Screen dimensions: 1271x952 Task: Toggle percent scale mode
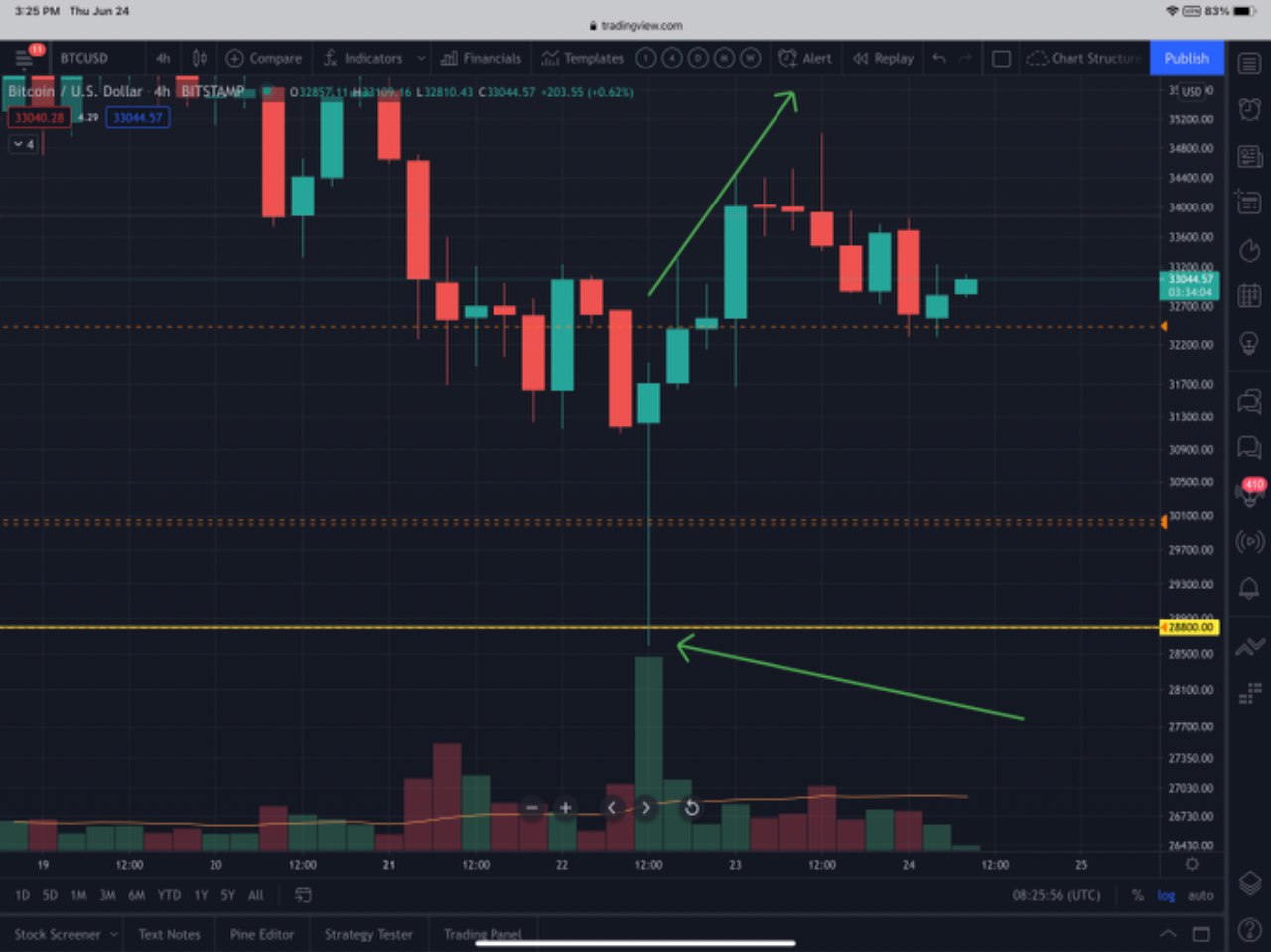1137,895
